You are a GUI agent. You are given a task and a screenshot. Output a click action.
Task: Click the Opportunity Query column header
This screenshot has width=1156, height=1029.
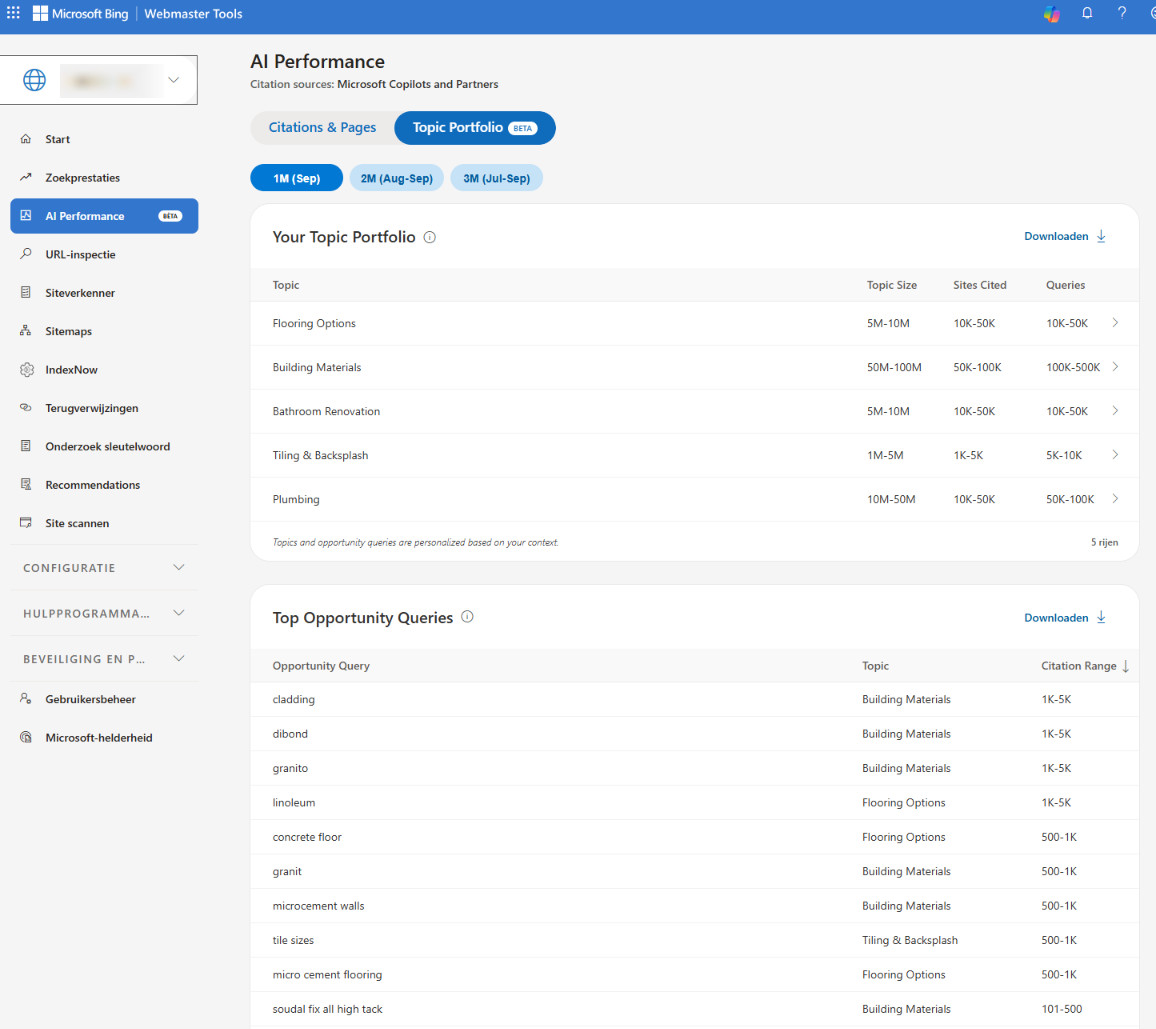click(x=321, y=666)
